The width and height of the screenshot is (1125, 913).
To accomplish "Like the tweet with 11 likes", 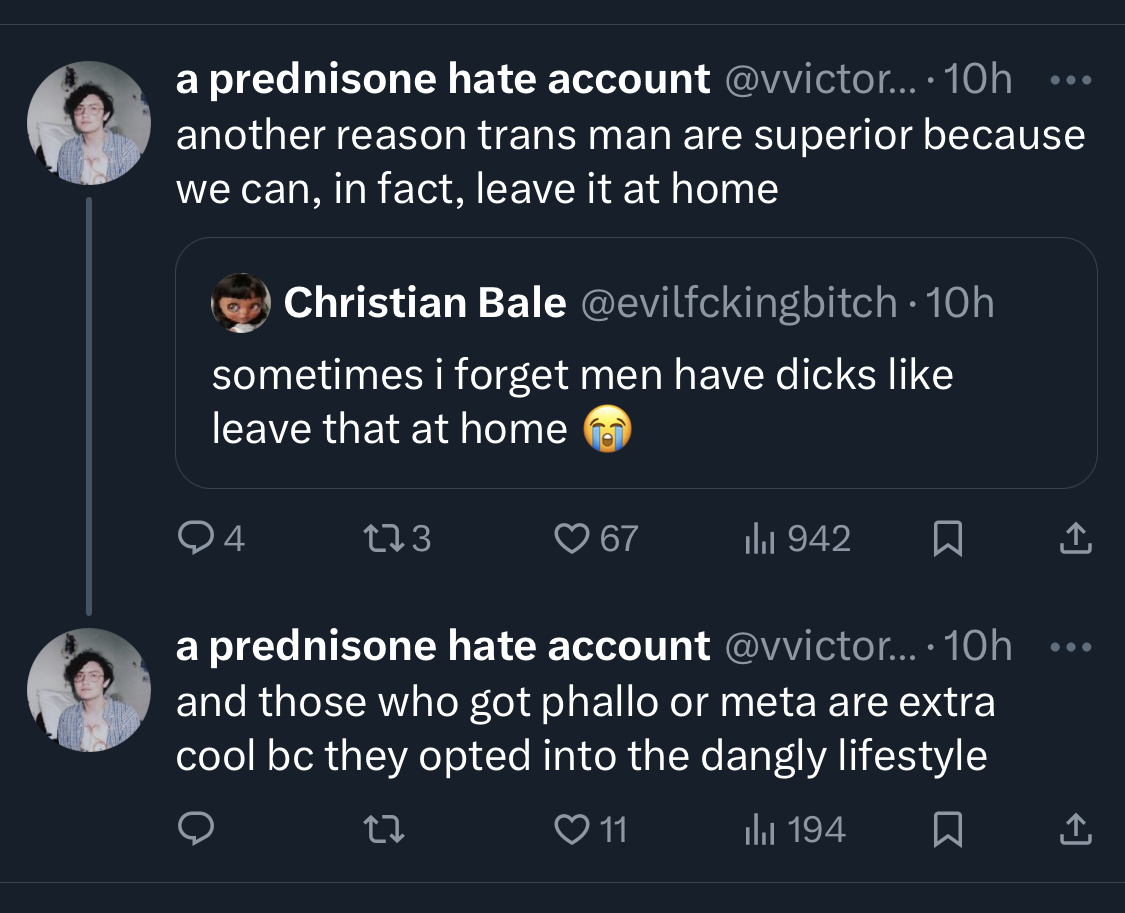I will (591, 829).
